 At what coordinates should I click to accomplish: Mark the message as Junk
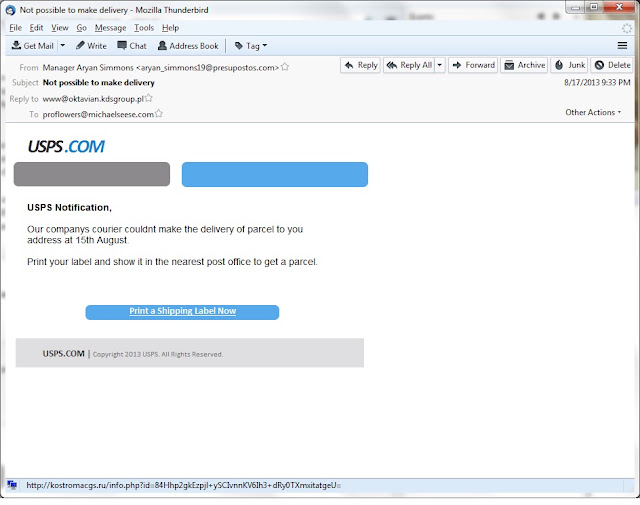click(x=569, y=65)
